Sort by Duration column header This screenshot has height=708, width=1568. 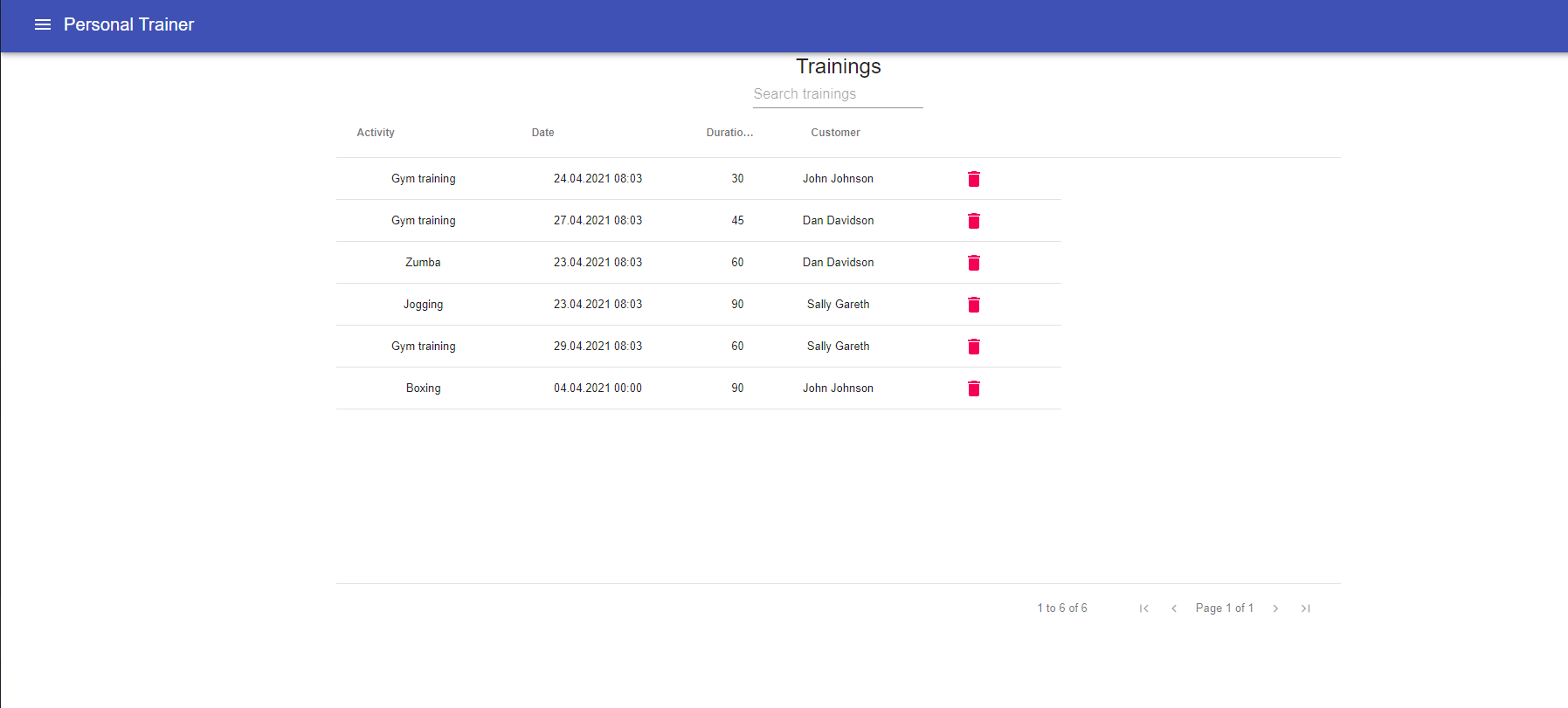729,133
